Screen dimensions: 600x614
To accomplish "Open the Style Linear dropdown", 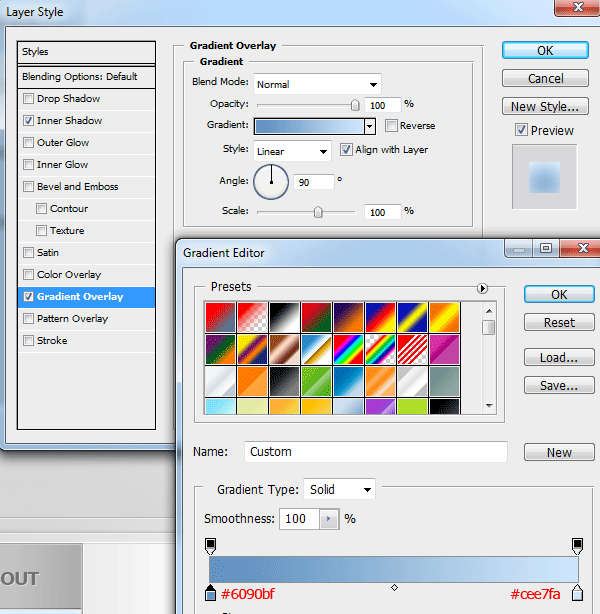I will [x=292, y=151].
